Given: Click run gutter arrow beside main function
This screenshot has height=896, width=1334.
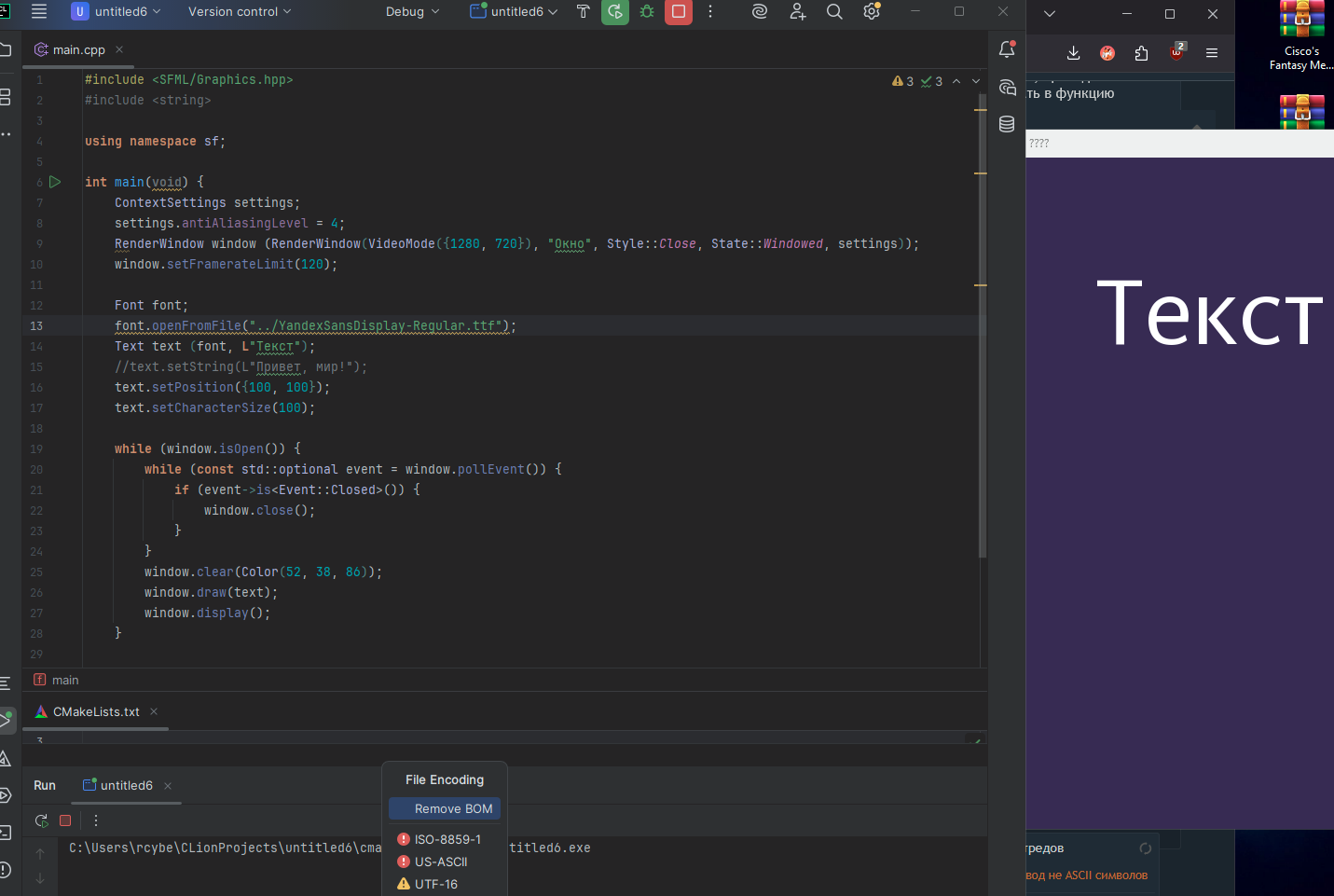Looking at the screenshot, I should pyautogui.click(x=55, y=182).
